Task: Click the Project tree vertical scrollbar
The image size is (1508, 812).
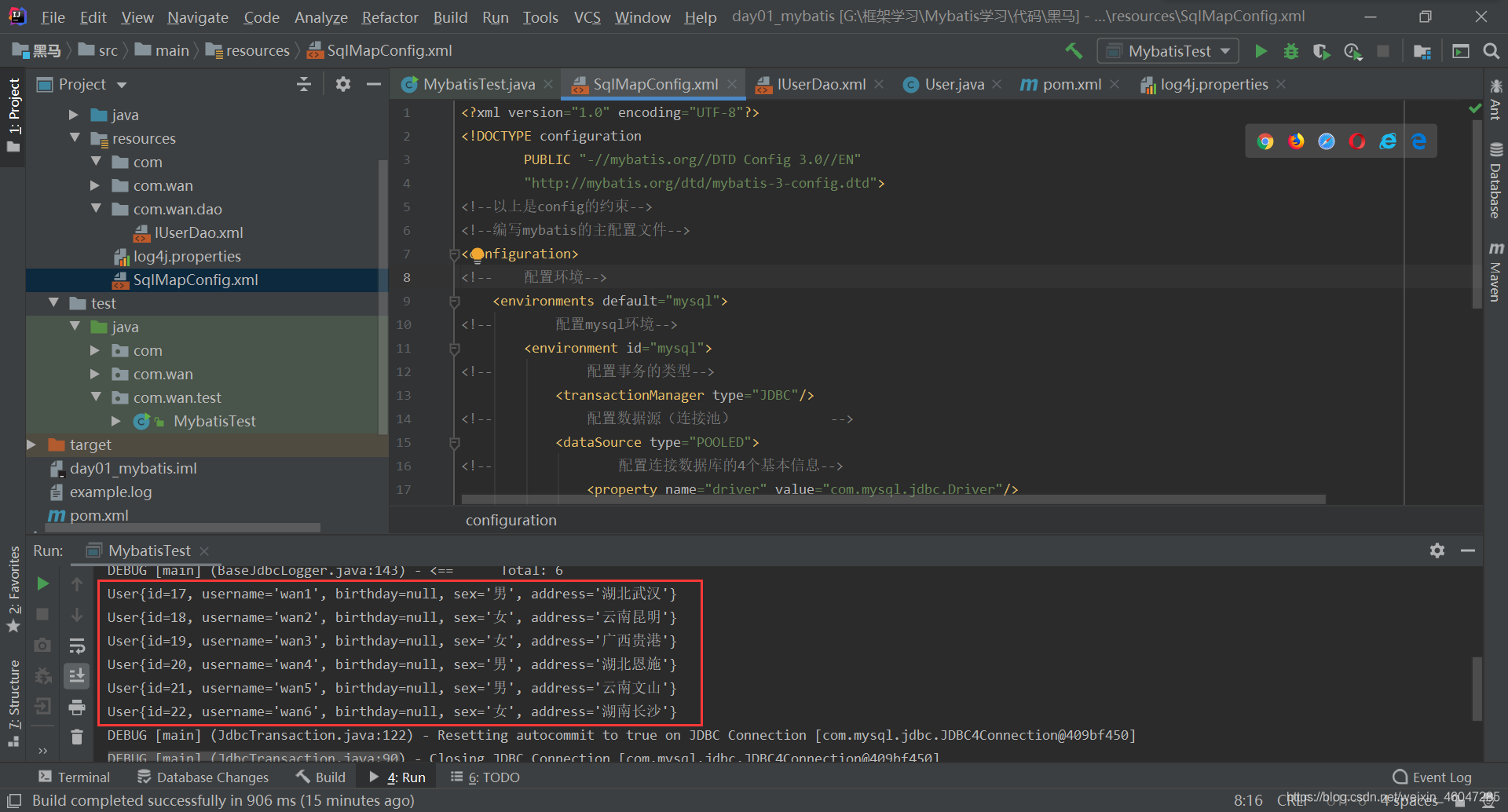Action: click(x=383, y=297)
